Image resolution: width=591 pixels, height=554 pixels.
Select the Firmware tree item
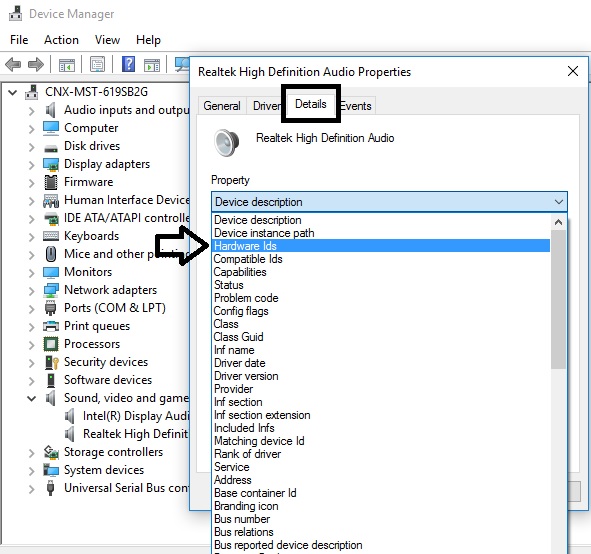(89, 182)
